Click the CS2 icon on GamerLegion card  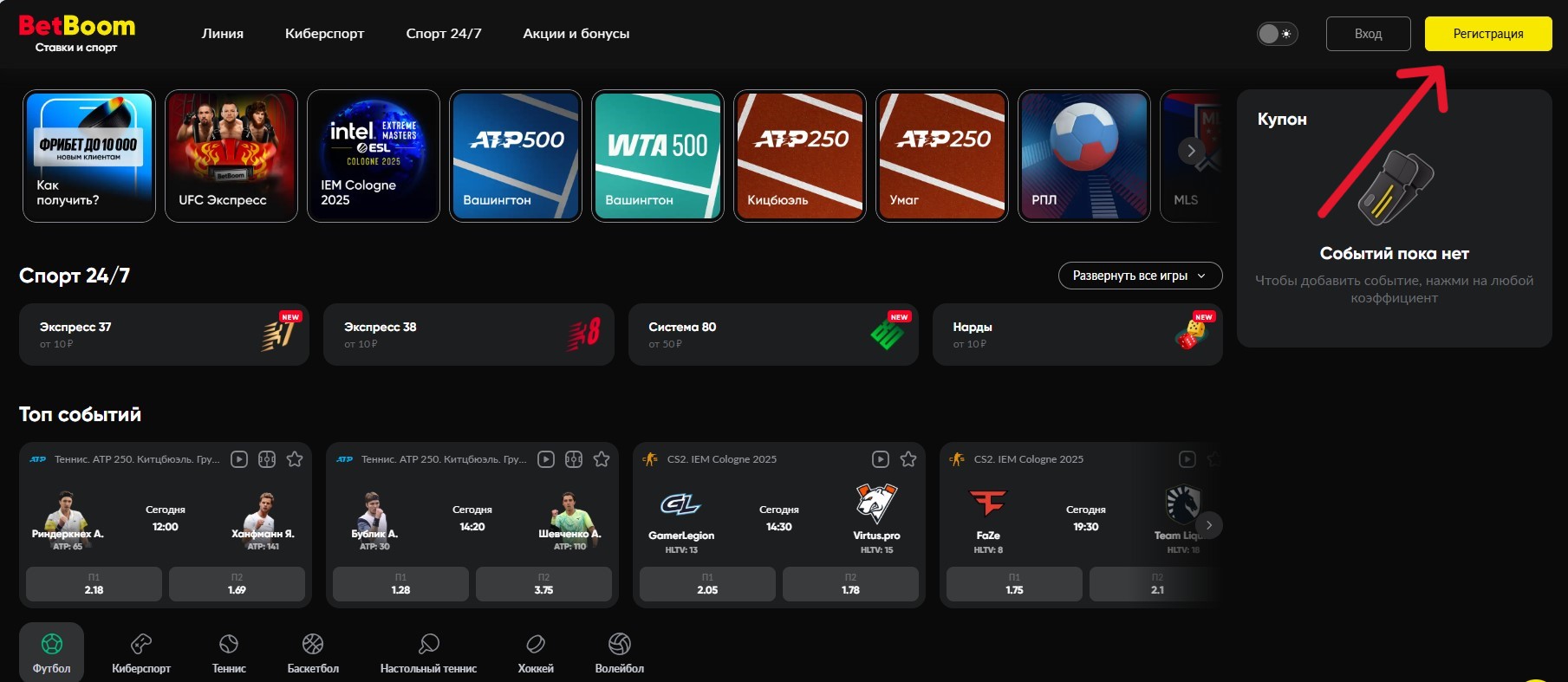[x=650, y=459]
